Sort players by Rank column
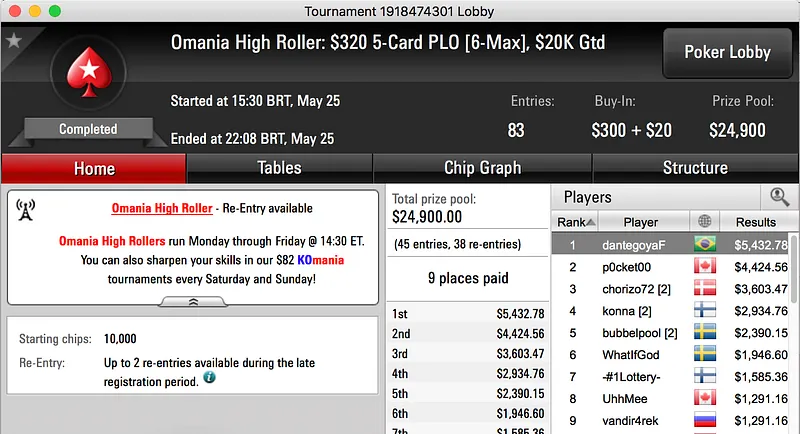The height and width of the screenshot is (434, 800). [x=576, y=222]
